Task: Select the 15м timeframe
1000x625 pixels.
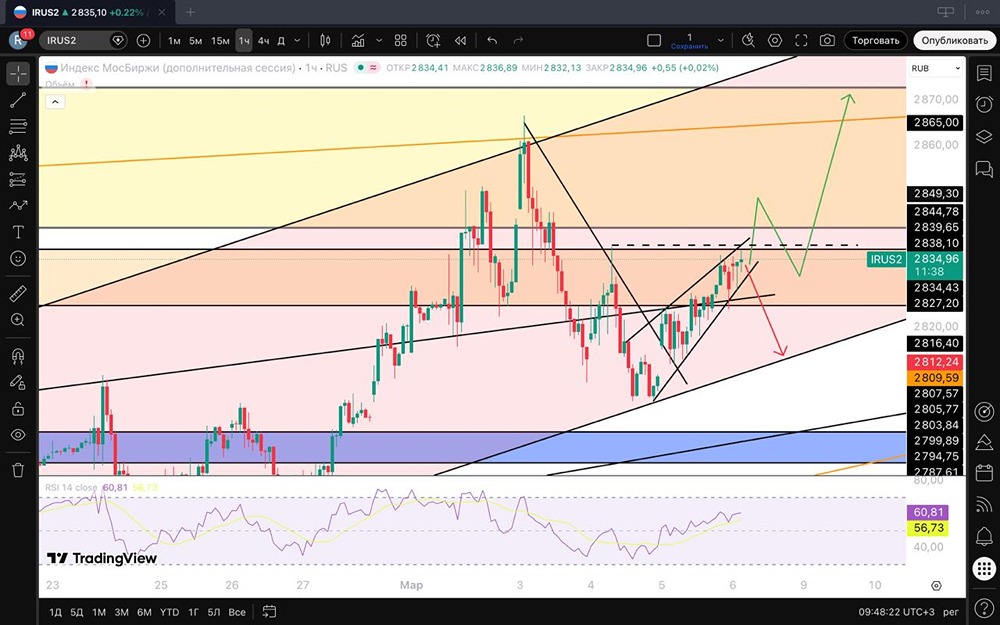Action: [220, 40]
